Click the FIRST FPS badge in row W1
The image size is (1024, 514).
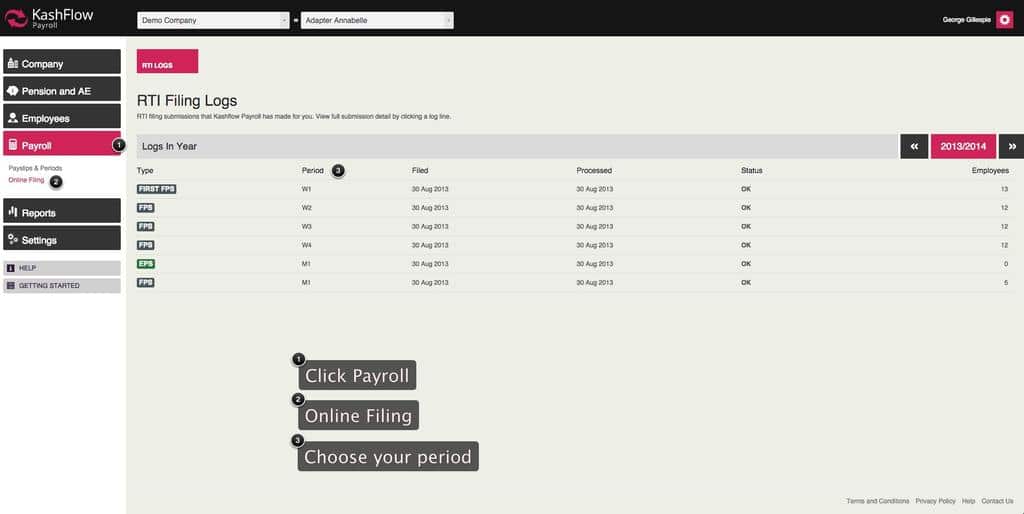[156, 189]
